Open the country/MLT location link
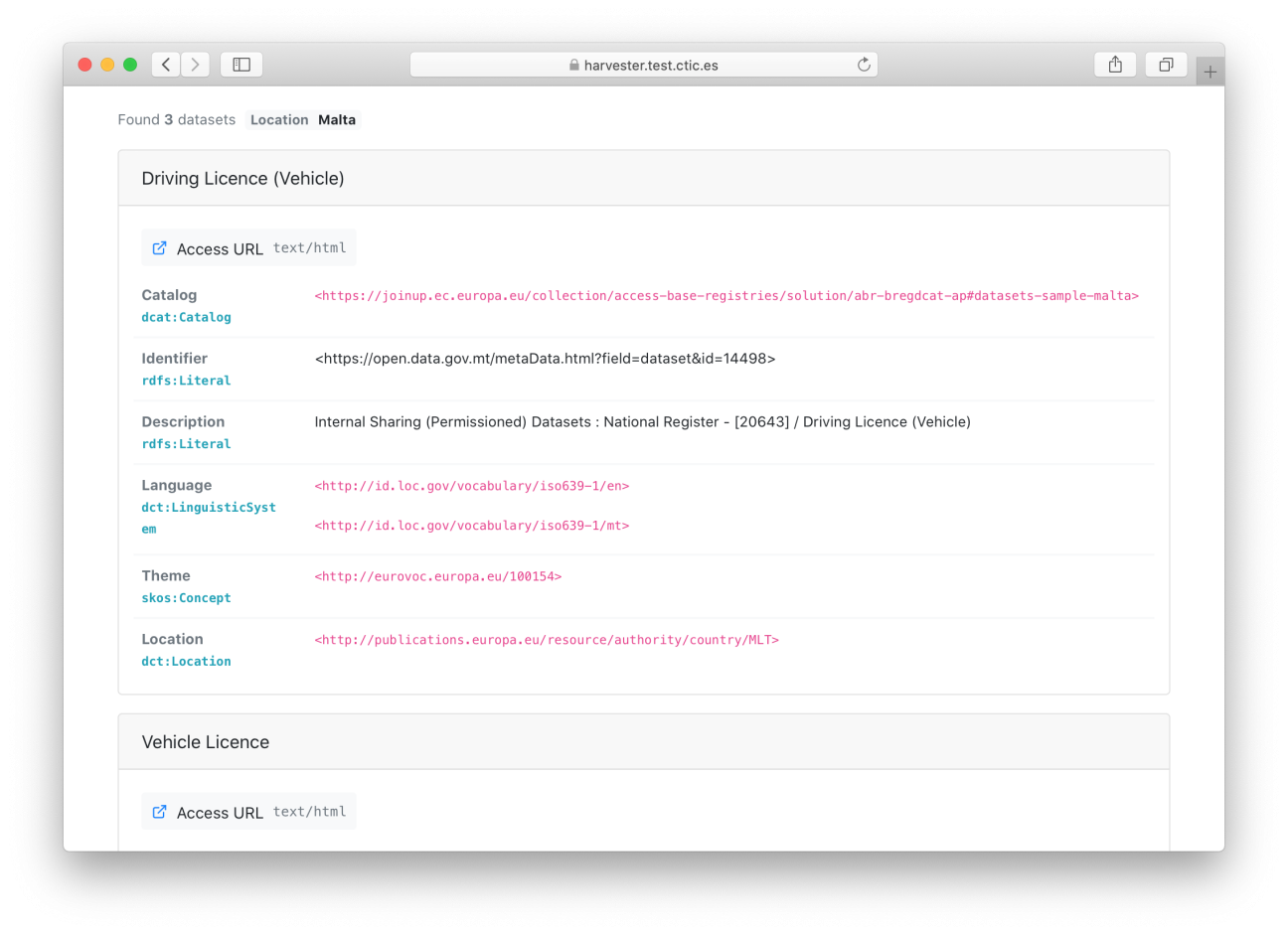 [x=547, y=640]
